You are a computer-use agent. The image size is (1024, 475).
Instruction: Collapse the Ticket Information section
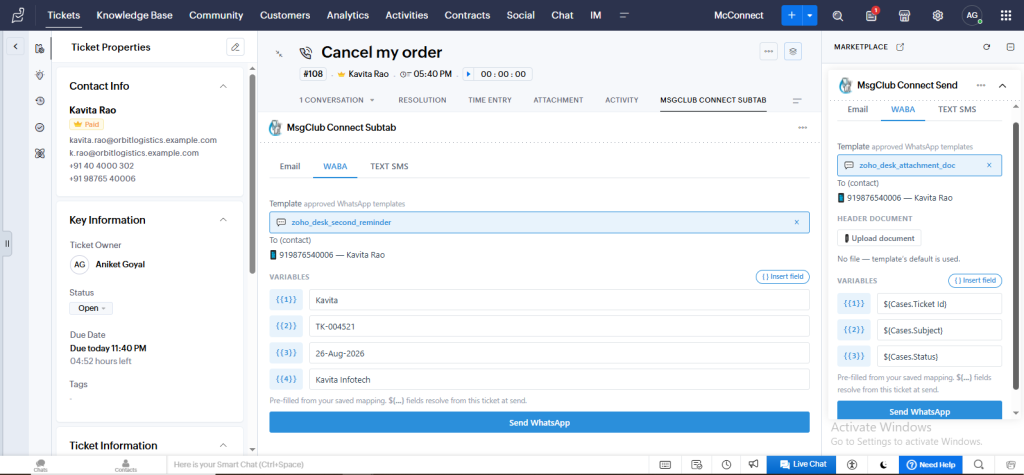click(223, 446)
